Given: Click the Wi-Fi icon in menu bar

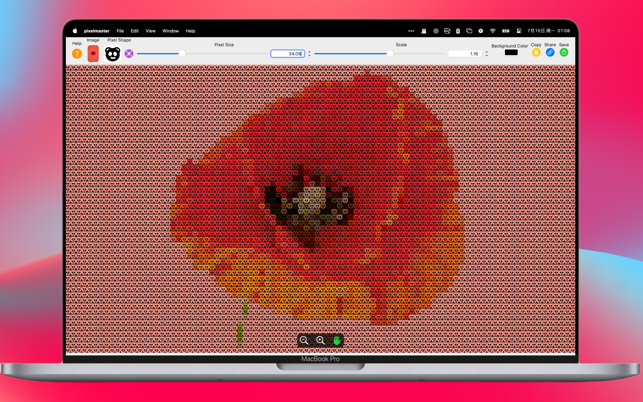Looking at the screenshot, I should 493,31.
